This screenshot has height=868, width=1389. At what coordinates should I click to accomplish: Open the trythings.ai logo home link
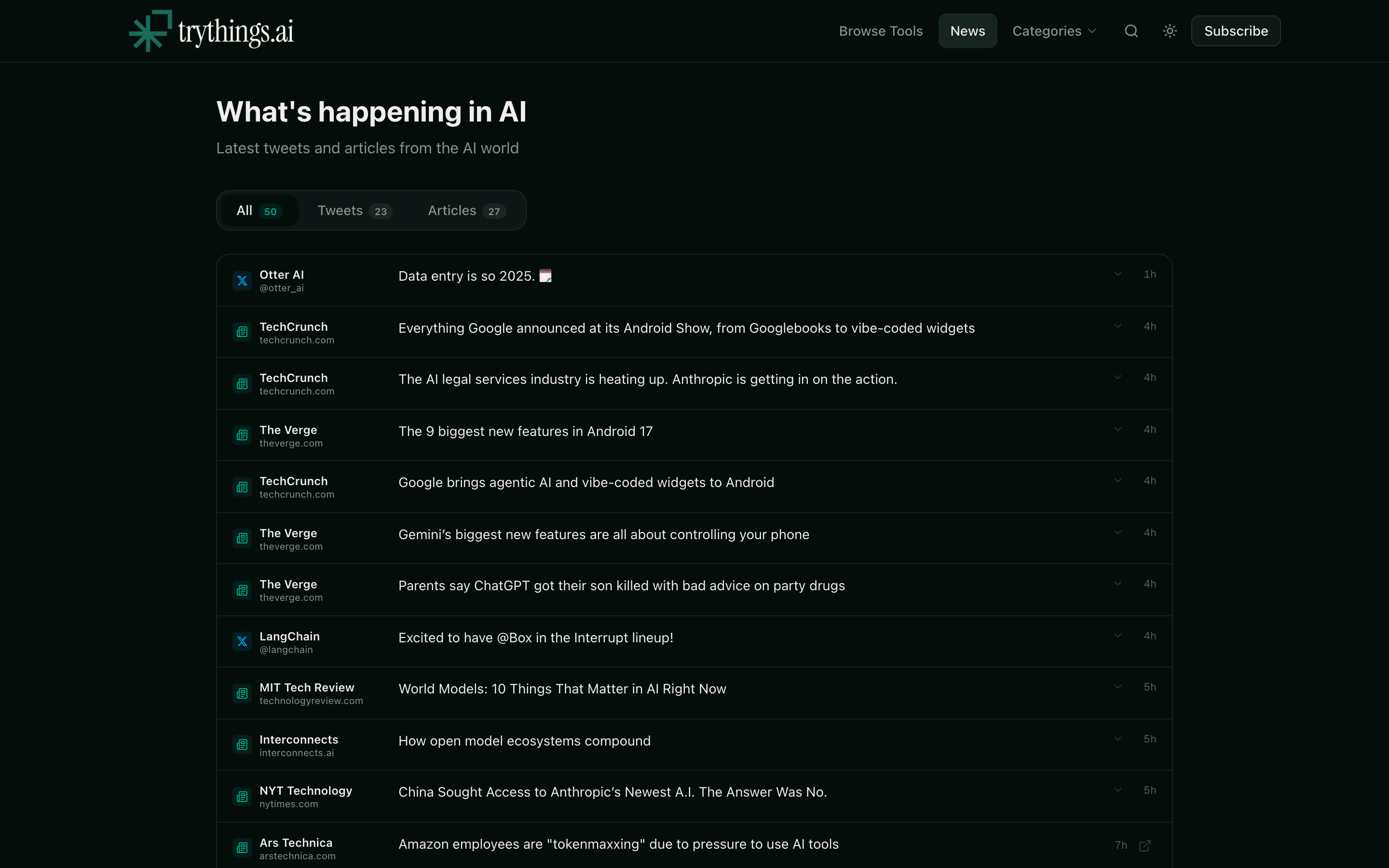pos(211,31)
